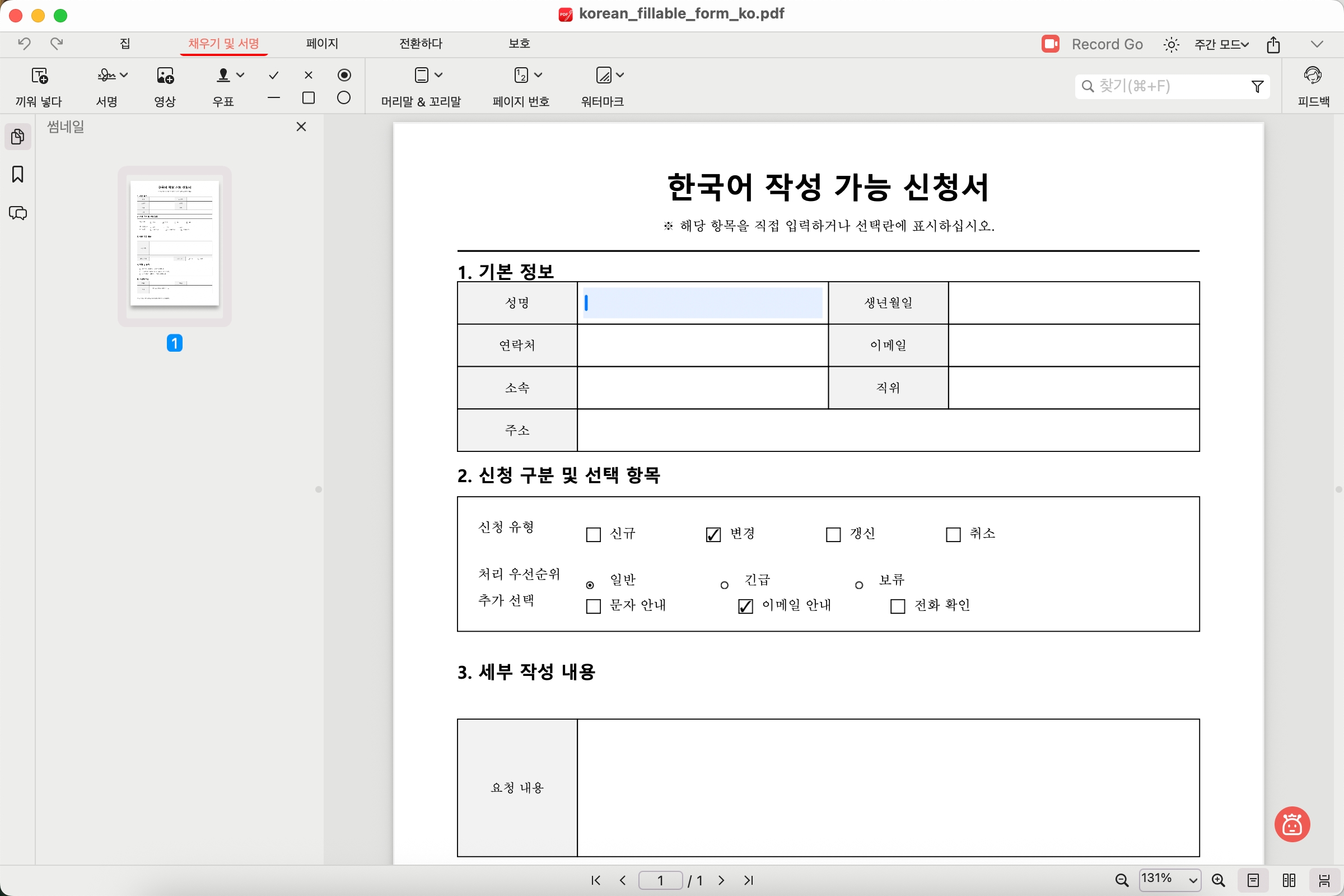Show thumbnails panel in sidebar
The height and width of the screenshot is (896, 1344).
pyautogui.click(x=18, y=137)
